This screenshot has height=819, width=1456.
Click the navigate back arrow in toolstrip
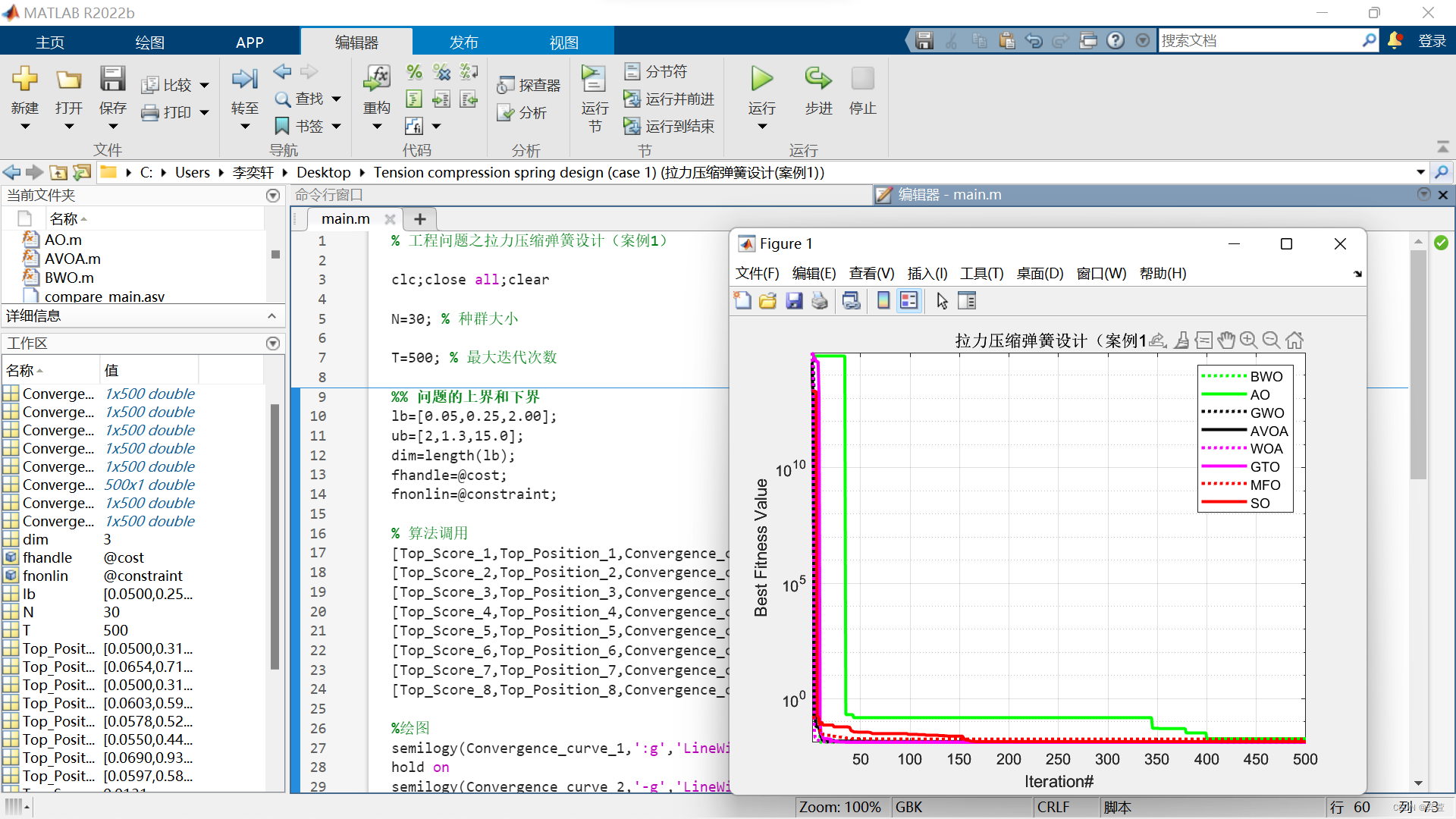pos(282,71)
